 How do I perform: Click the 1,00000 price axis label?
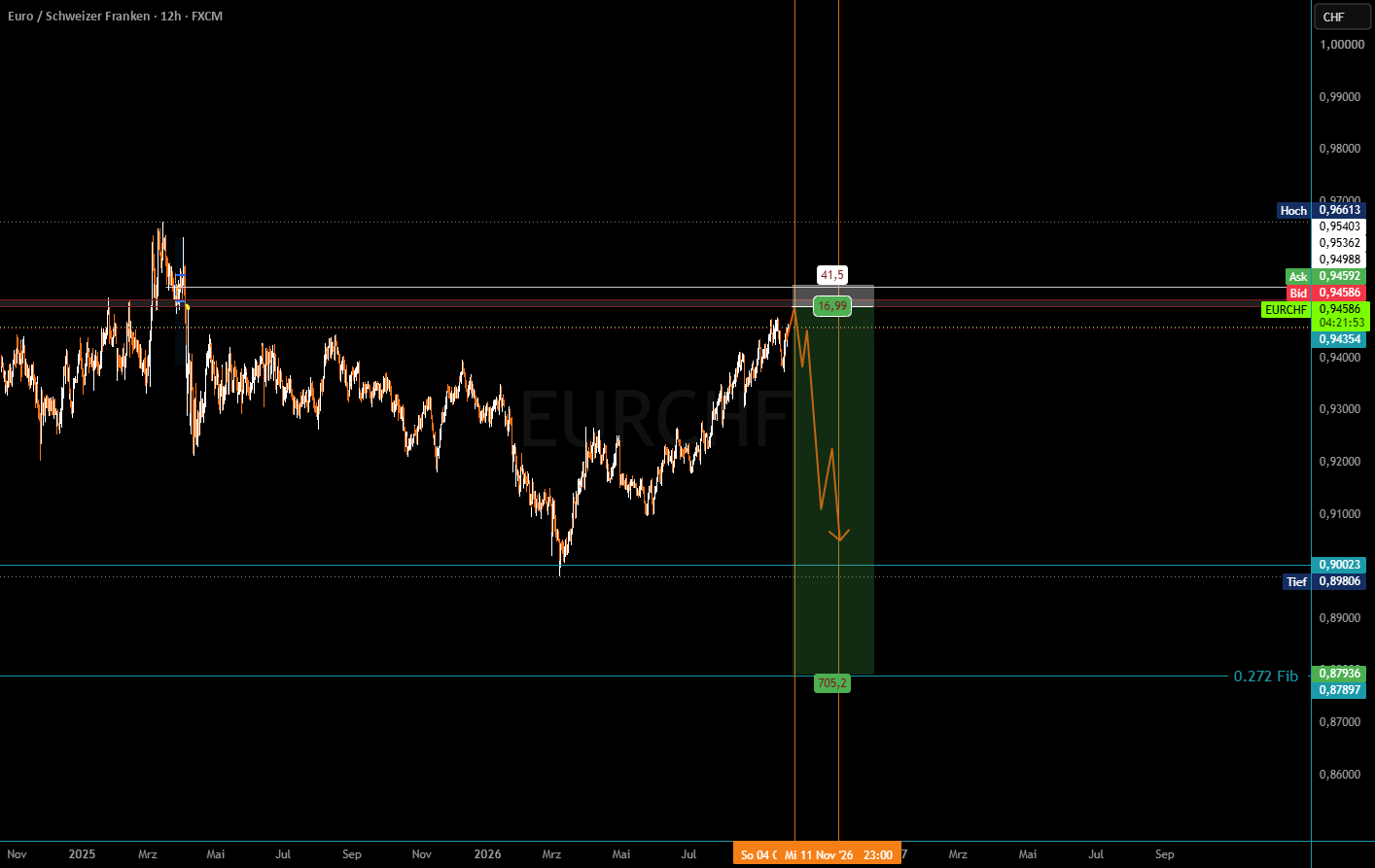pyautogui.click(x=1342, y=45)
